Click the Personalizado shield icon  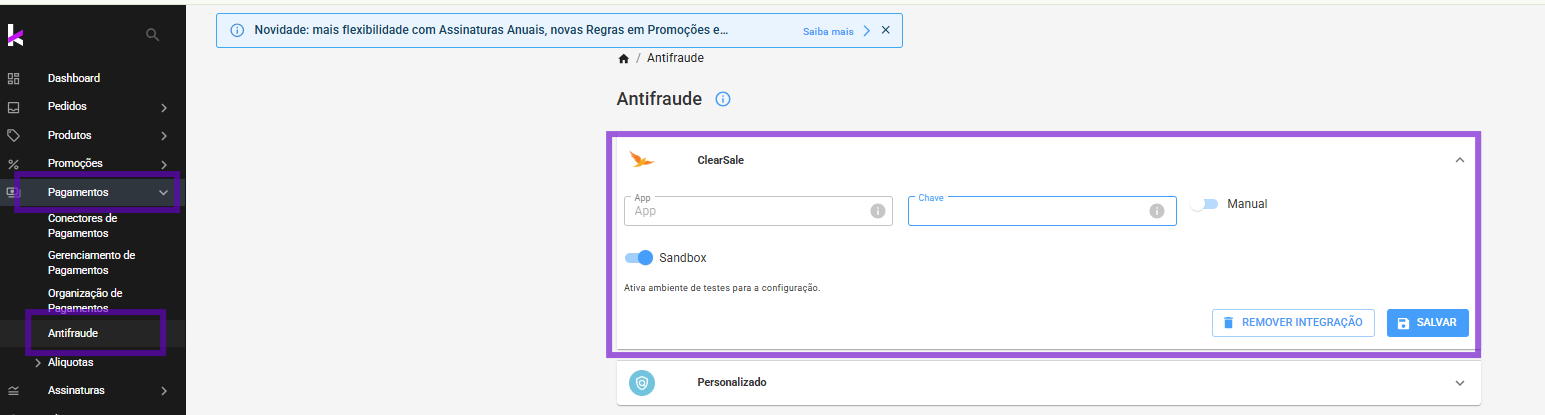[x=642, y=382]
